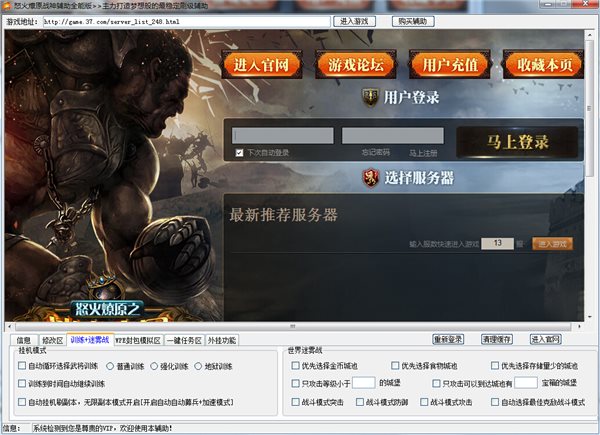Click the 购买辅助 button
This screenshot has height=435, width=600.
pos(413,21)
